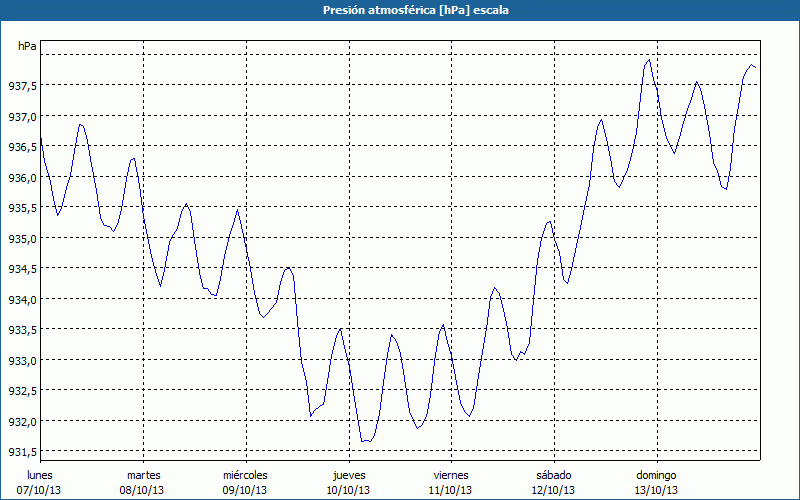
Task: Select the 'miércoles' day label
Action: click(245, 474)
